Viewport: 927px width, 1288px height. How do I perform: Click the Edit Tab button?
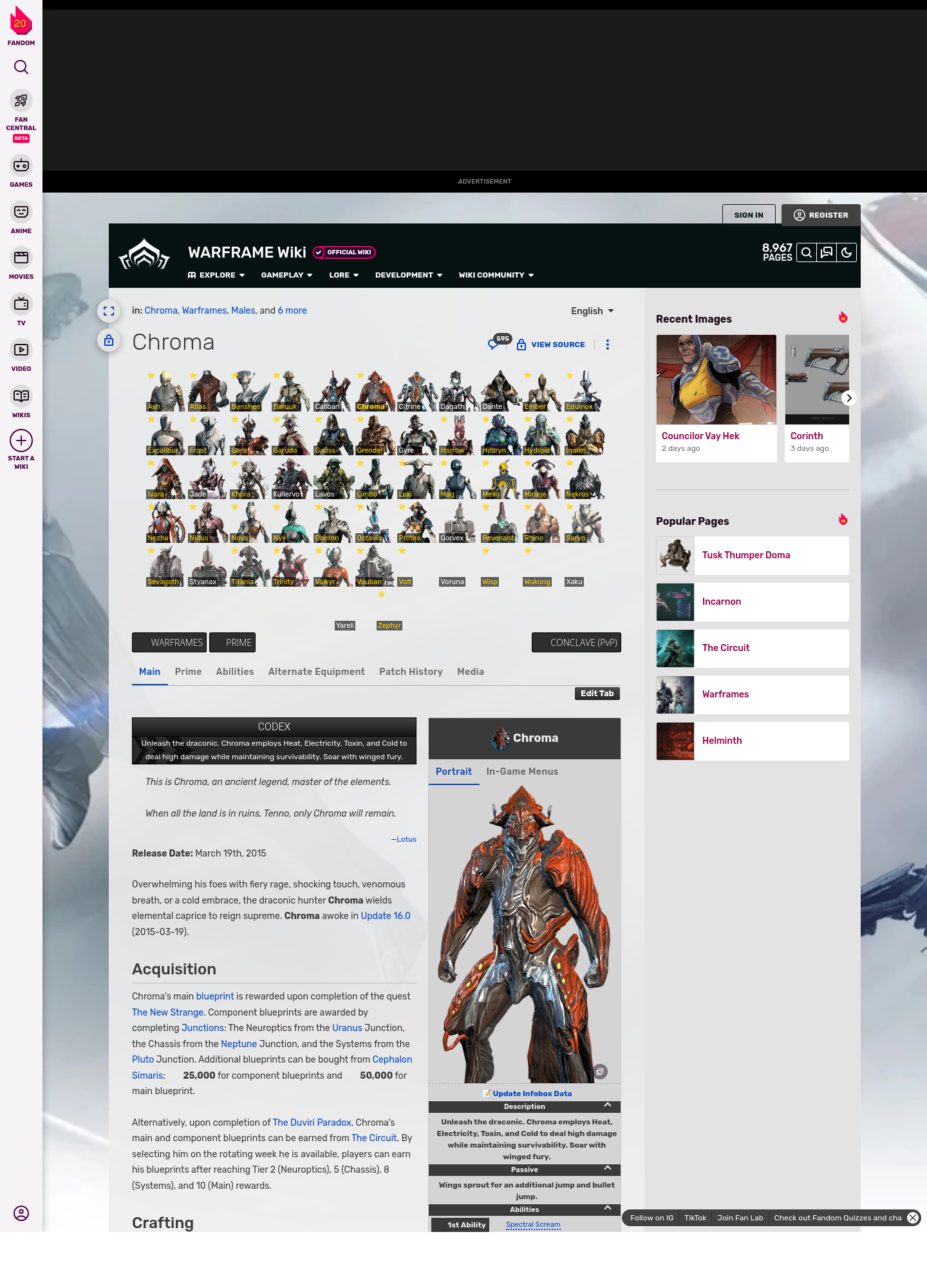click(597, 694)
